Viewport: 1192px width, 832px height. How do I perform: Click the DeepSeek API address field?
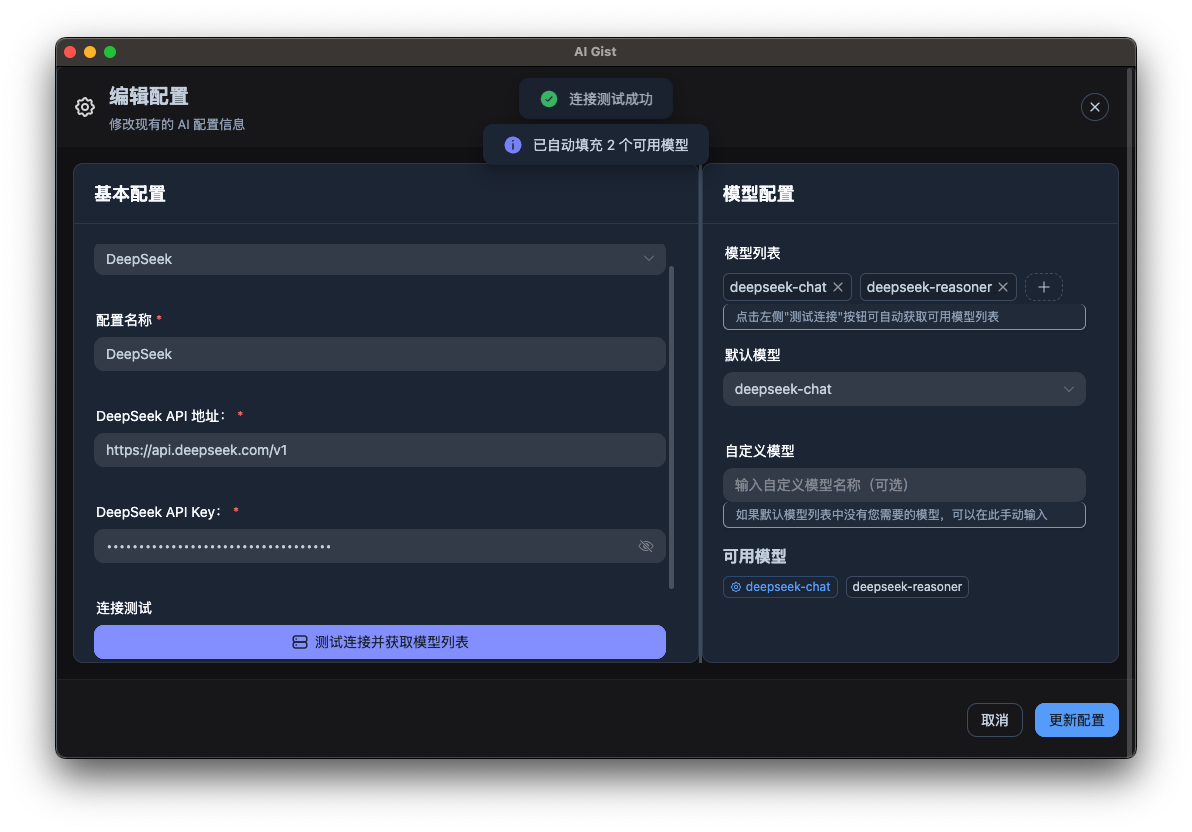pos(380,450)
